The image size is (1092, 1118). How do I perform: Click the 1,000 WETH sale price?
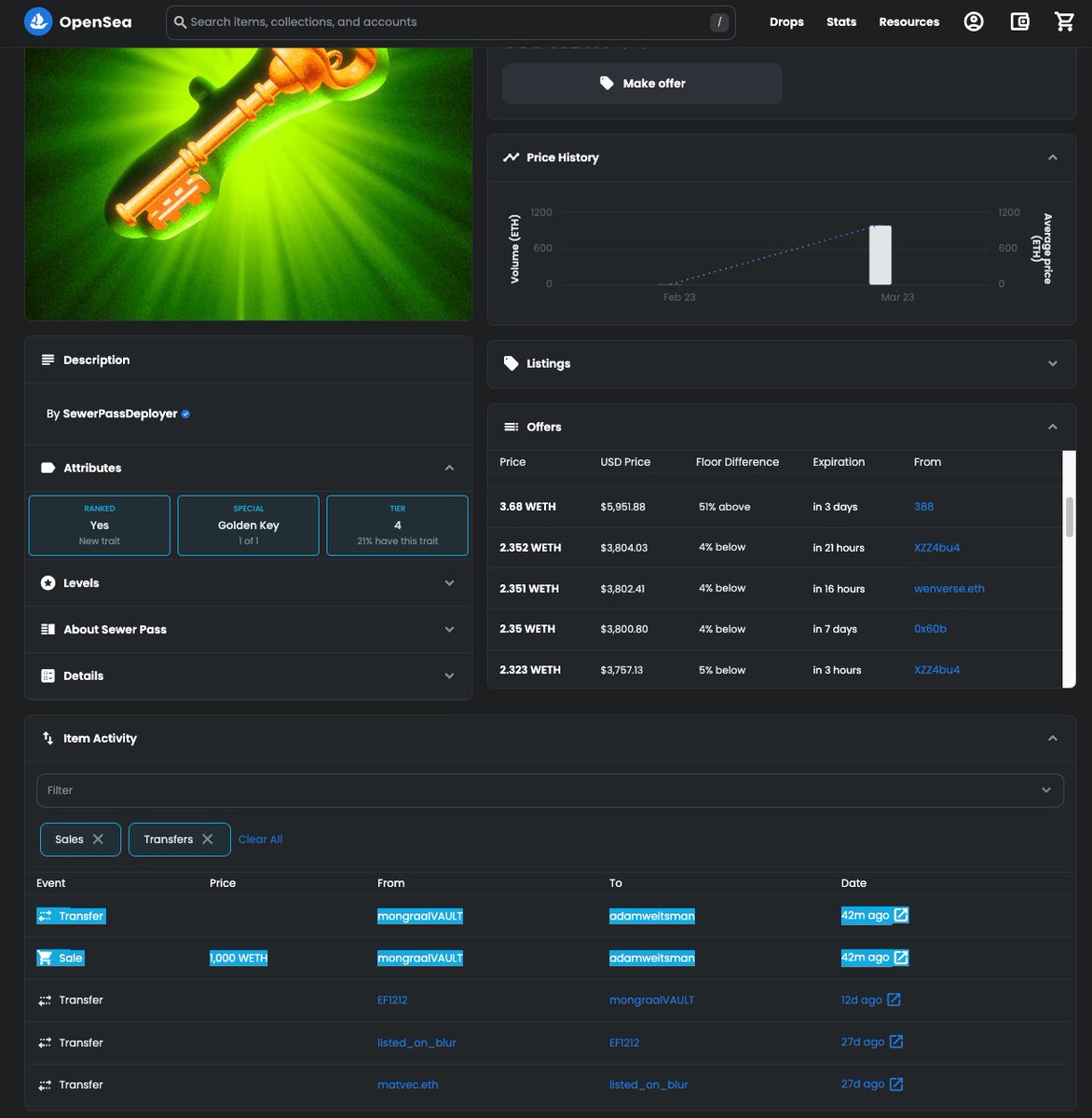coord(239,958)
